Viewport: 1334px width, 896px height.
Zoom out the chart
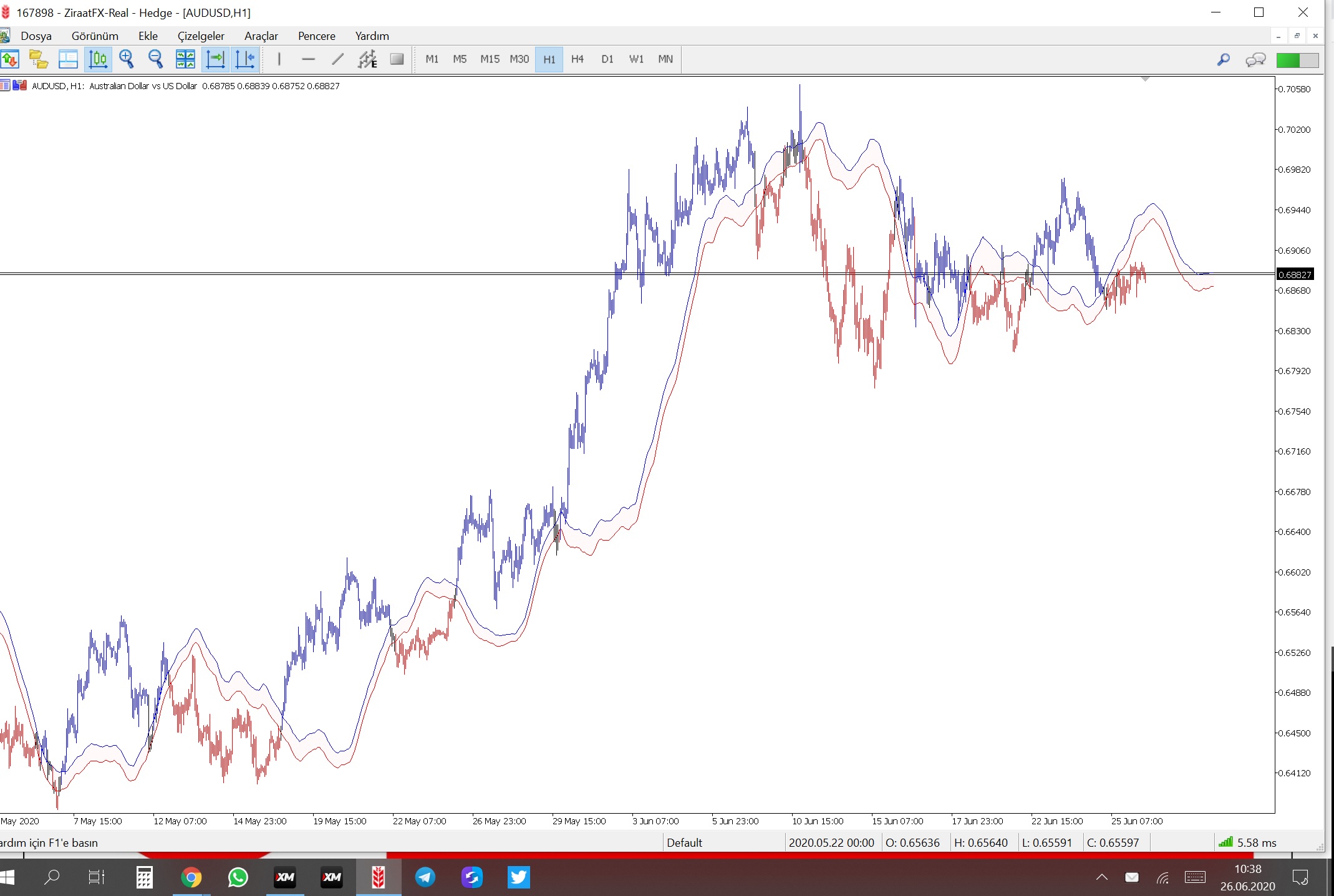(x=155, y=59)
